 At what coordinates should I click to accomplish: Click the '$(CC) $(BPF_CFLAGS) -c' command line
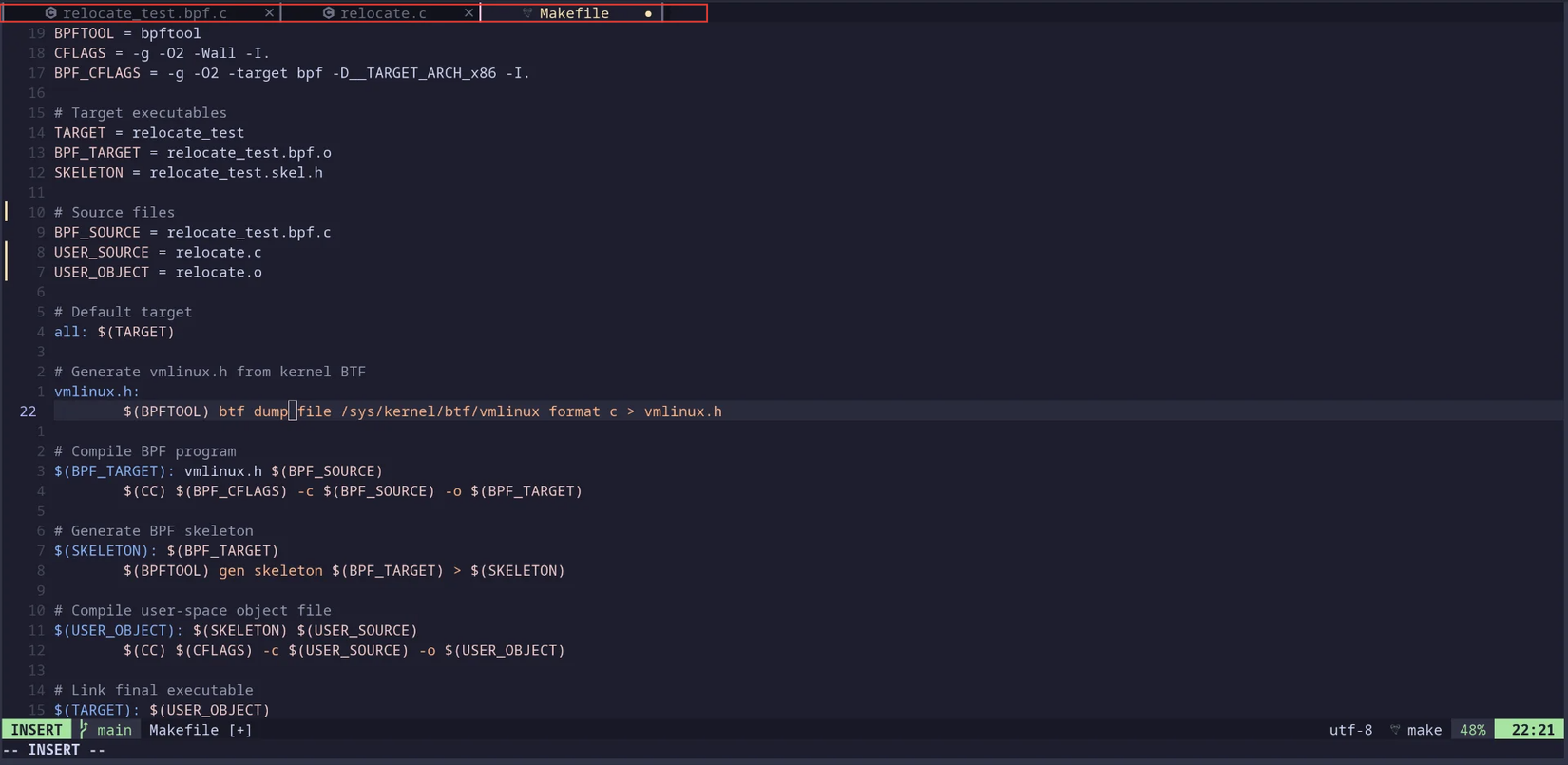[353, 491]
